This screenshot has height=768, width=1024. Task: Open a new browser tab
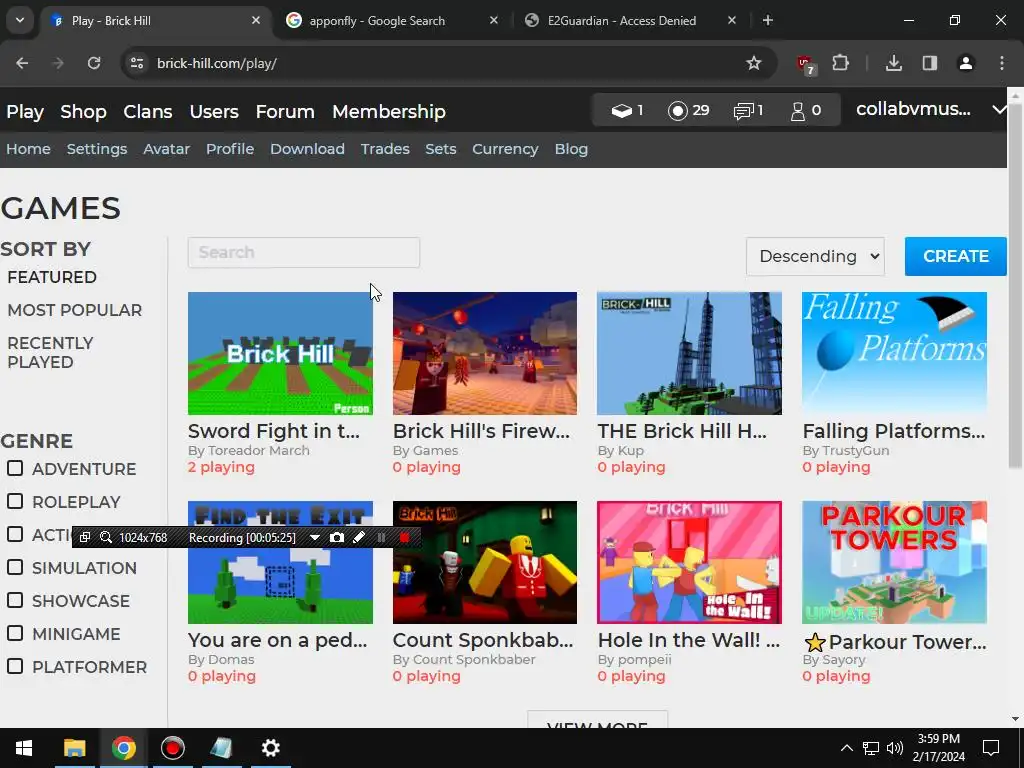768,20
